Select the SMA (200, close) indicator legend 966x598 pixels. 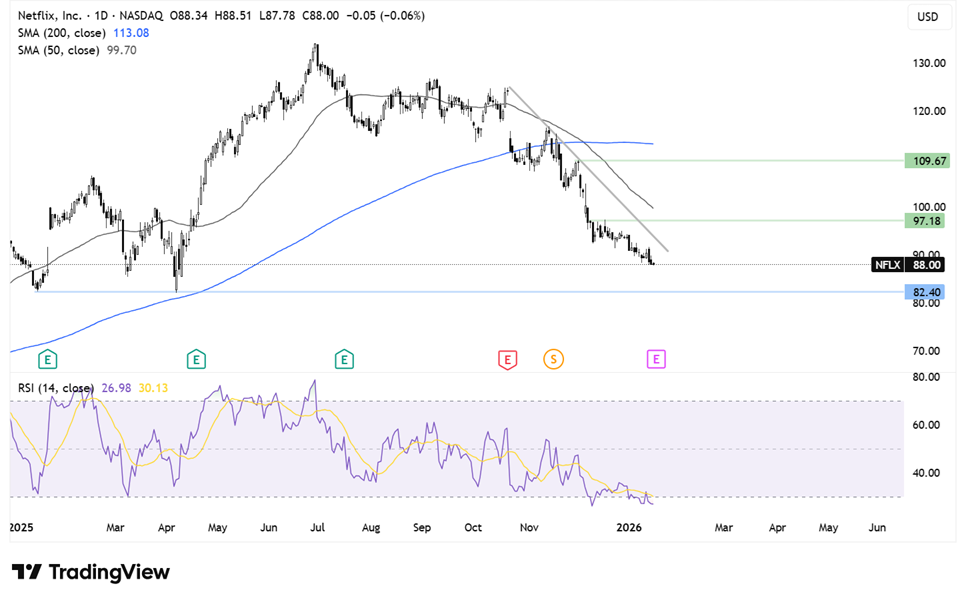62,33
